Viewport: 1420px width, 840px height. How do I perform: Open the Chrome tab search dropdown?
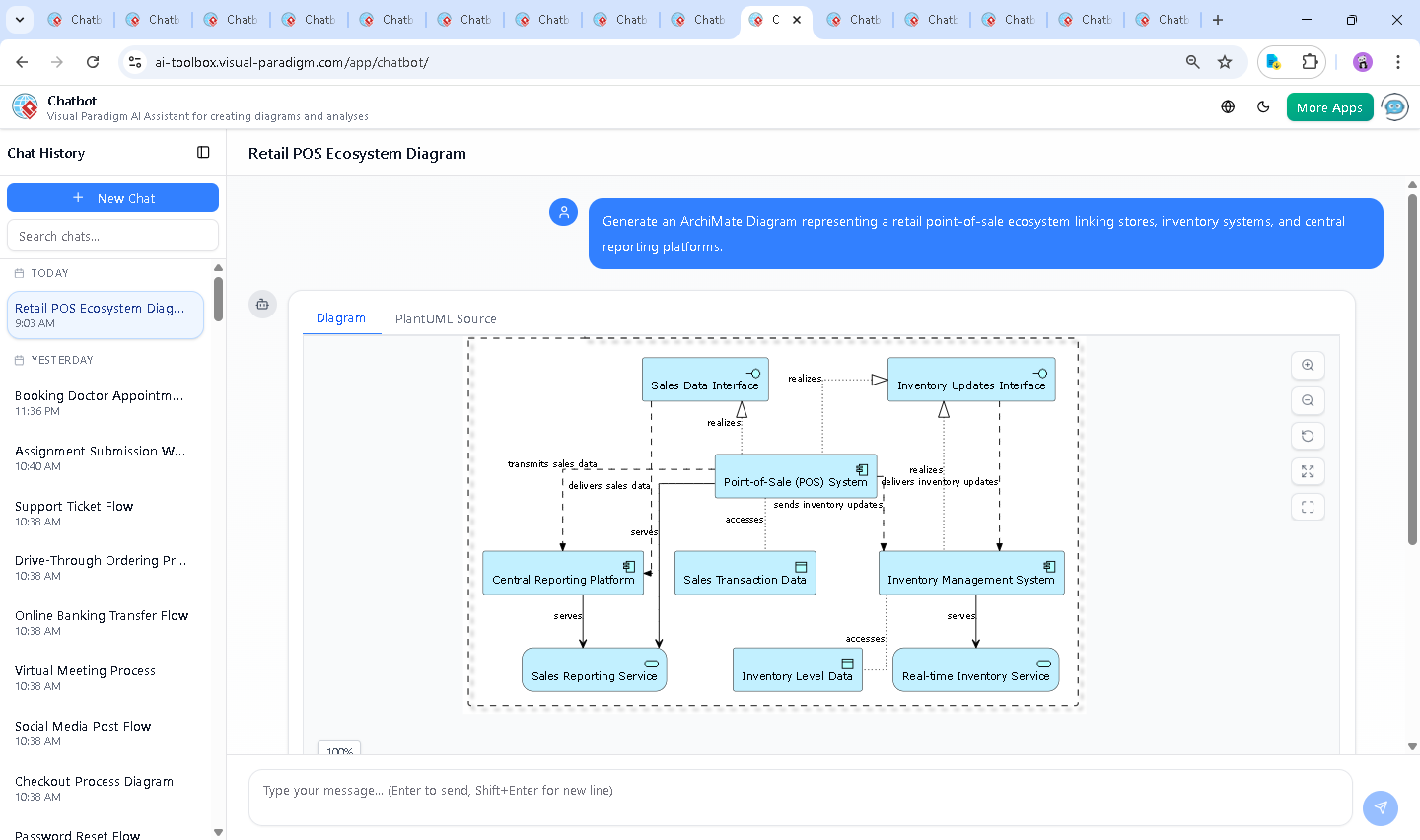20,20
